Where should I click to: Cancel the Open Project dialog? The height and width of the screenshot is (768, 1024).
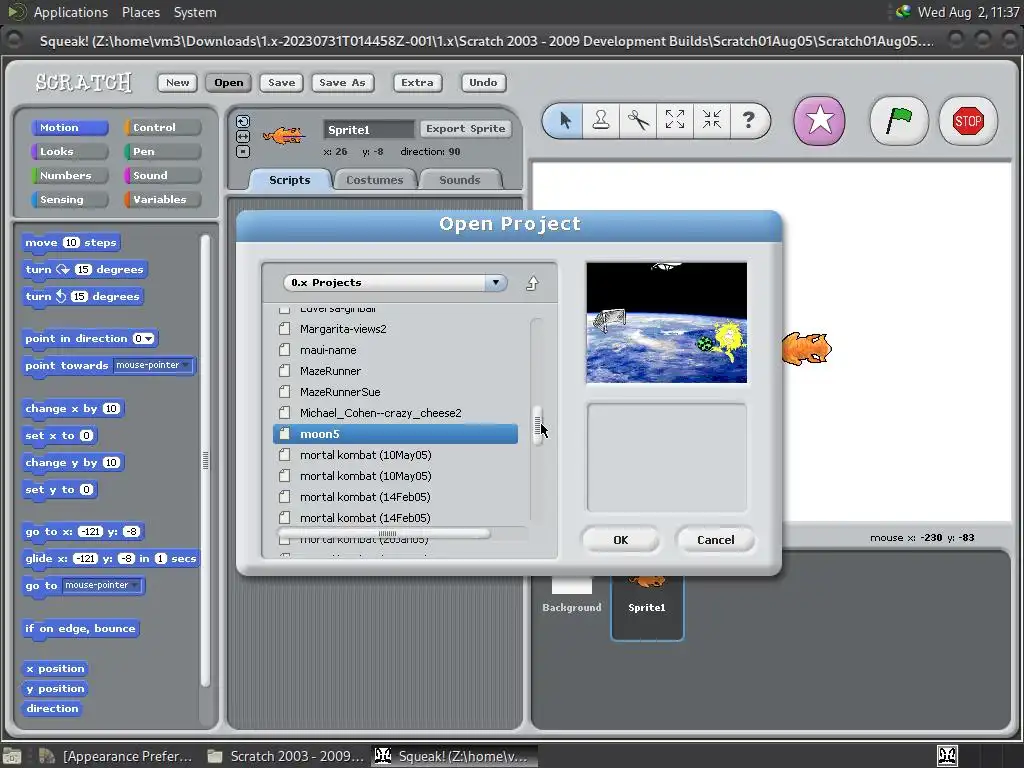pyautogui.click(x=715, y=540)
